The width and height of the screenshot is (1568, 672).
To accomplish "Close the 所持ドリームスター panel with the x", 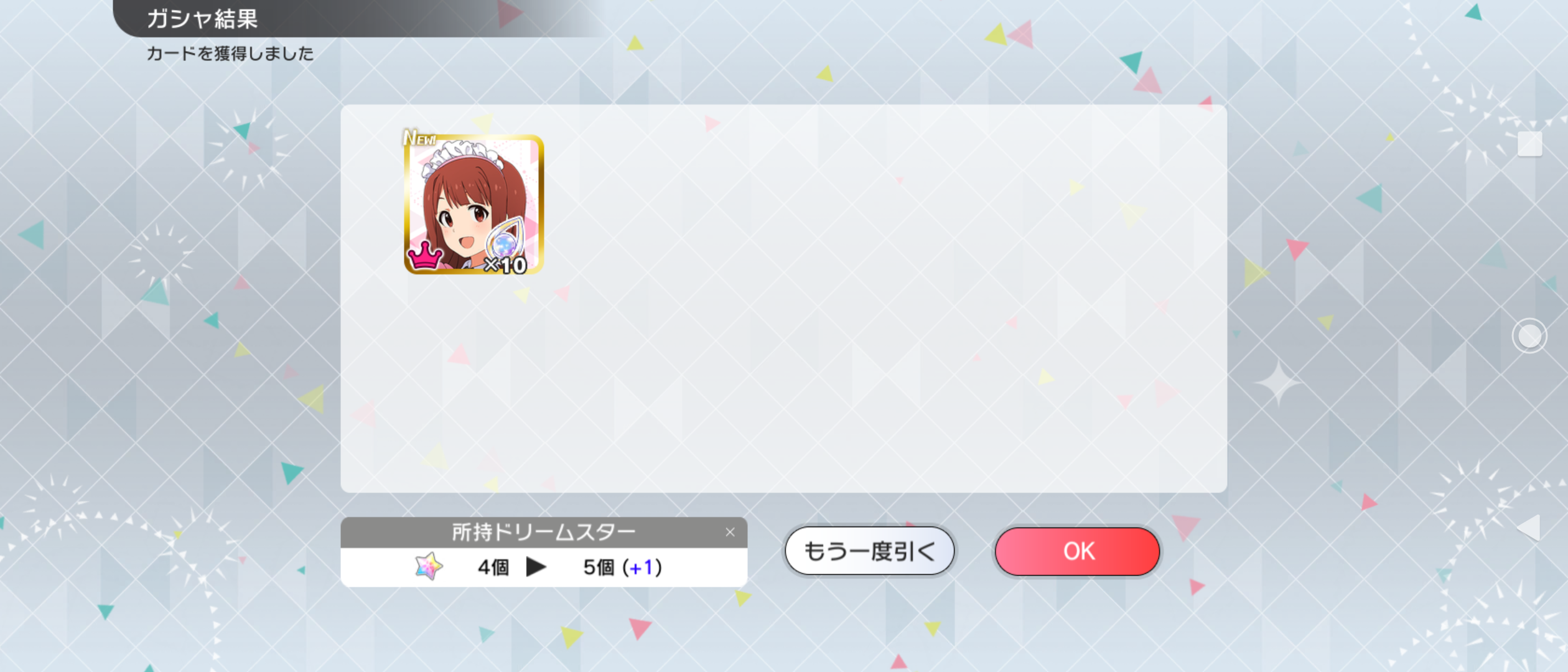I will 730,532.
